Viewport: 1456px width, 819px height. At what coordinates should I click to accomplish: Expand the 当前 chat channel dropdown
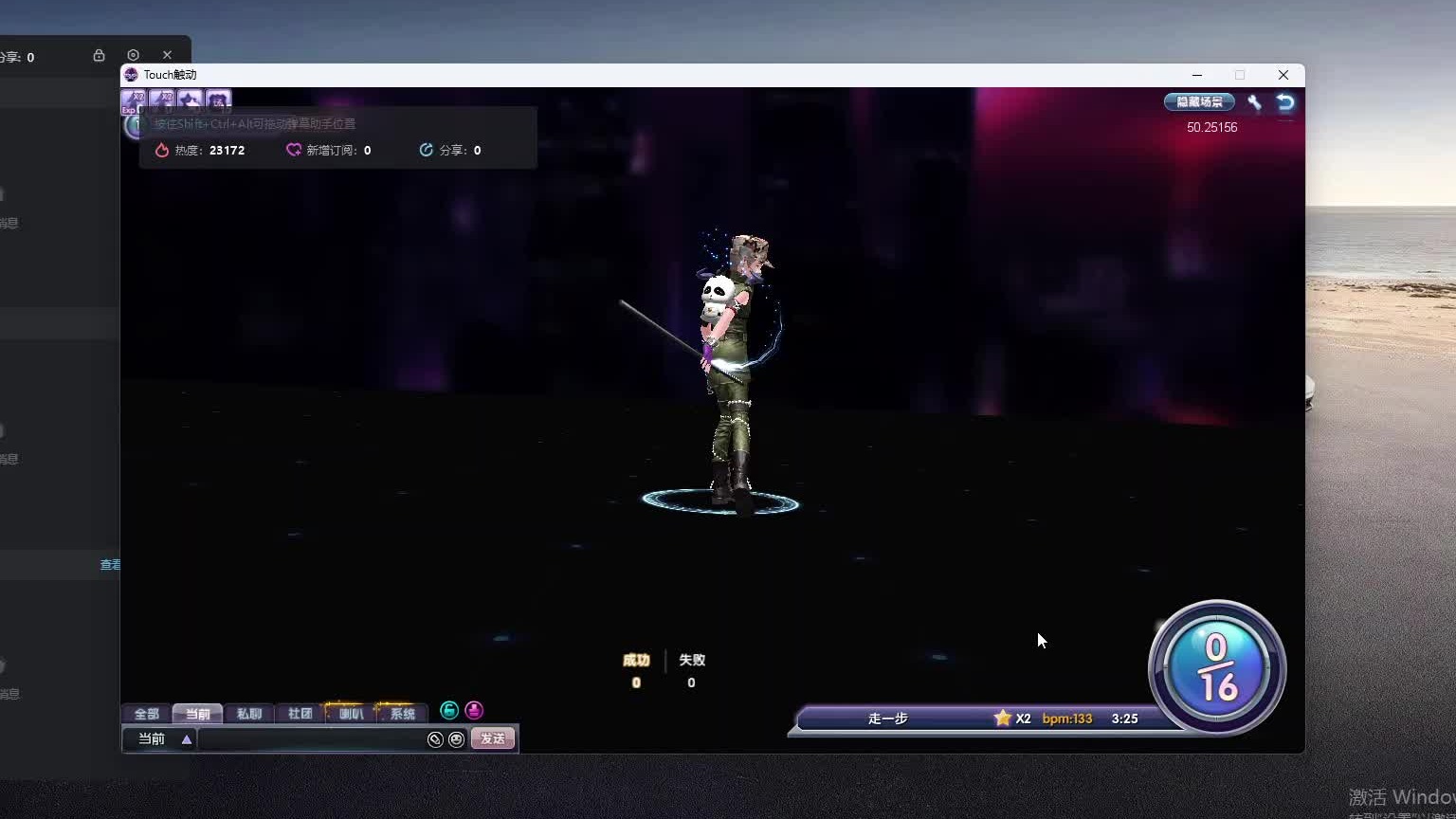point(187,739)
